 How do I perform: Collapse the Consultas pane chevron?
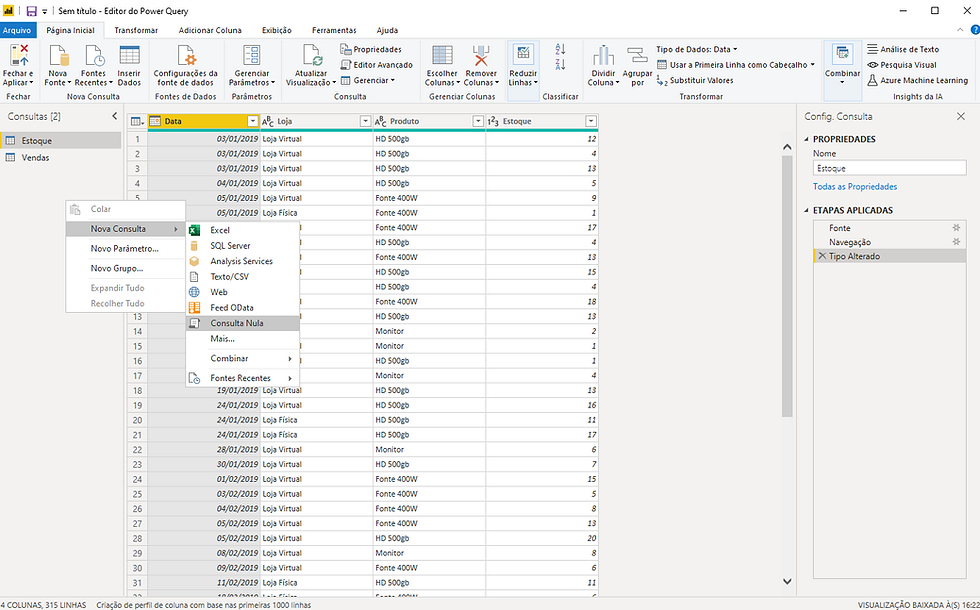[114, 116]
